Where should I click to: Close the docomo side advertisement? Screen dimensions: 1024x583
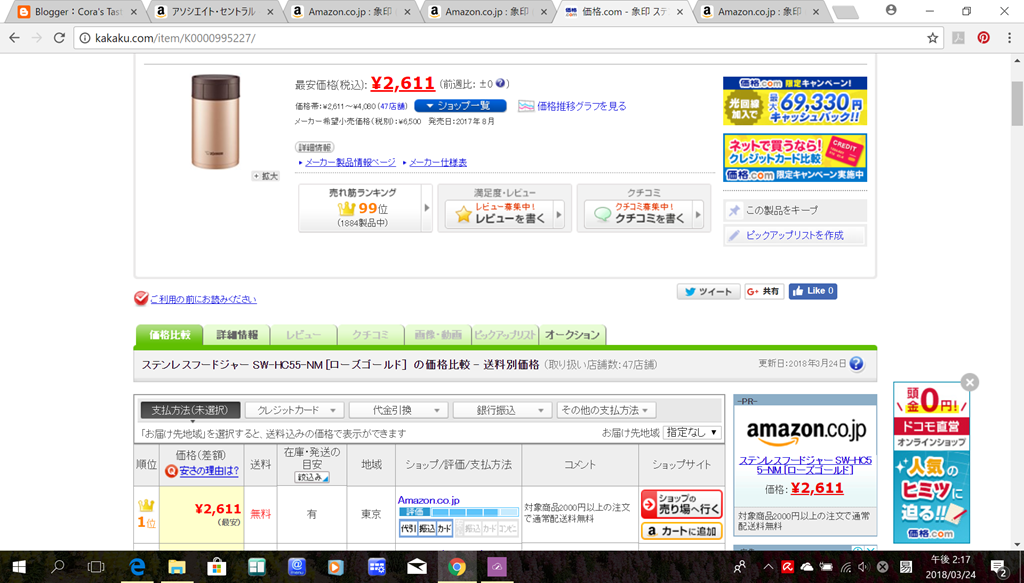pyautogui.click(x=970, y=383)
